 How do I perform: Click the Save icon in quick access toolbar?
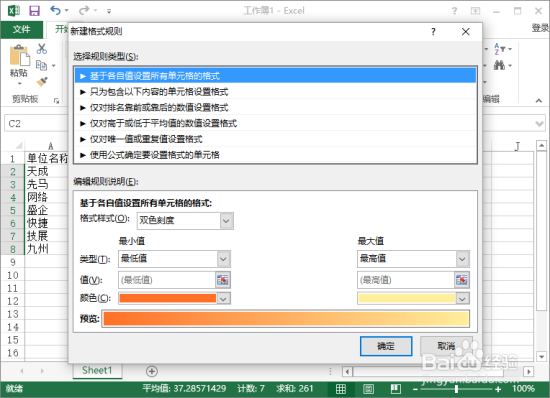34,11
